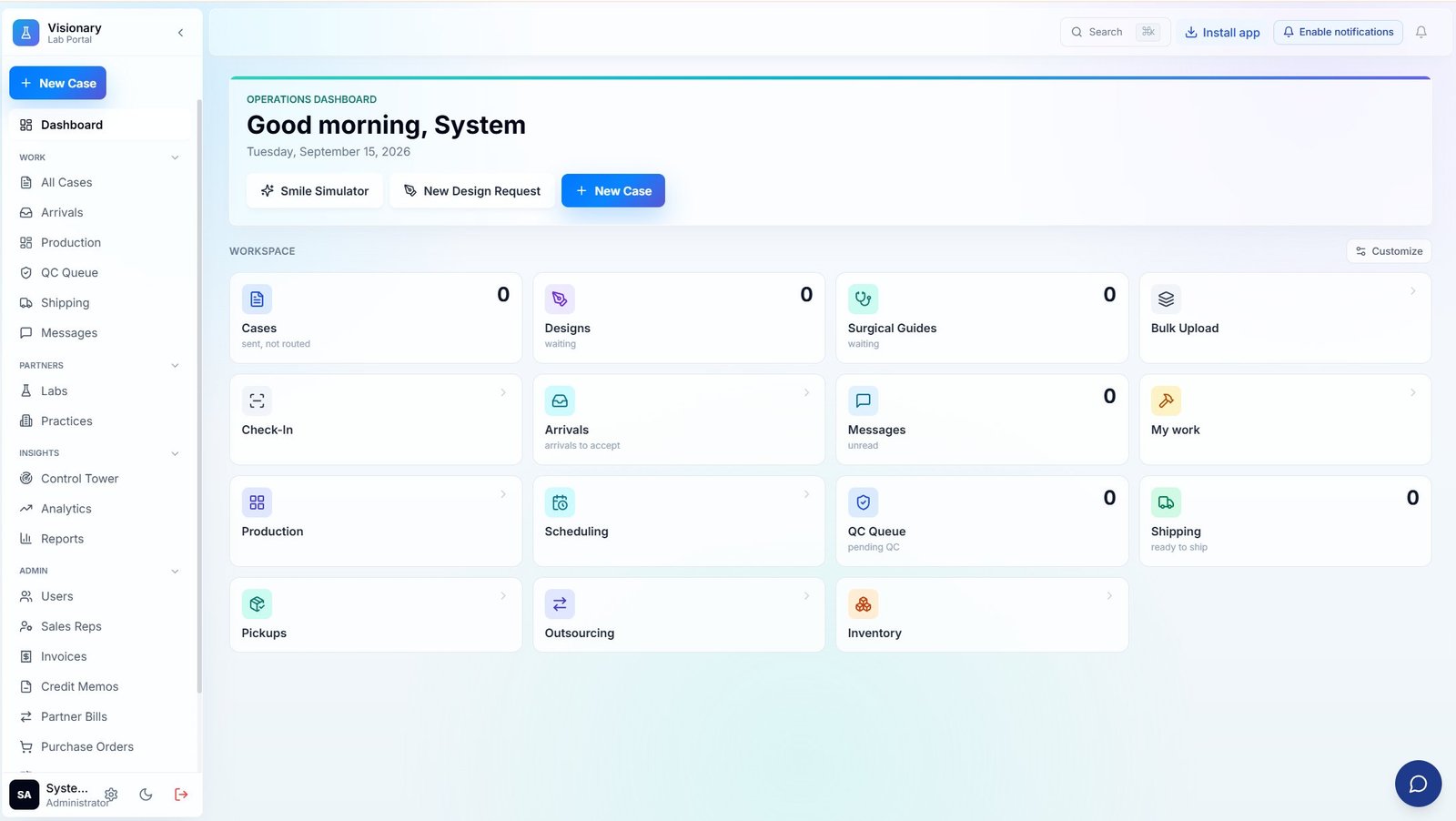Collapse the sidebar with the arrow

tap(180, 33)
